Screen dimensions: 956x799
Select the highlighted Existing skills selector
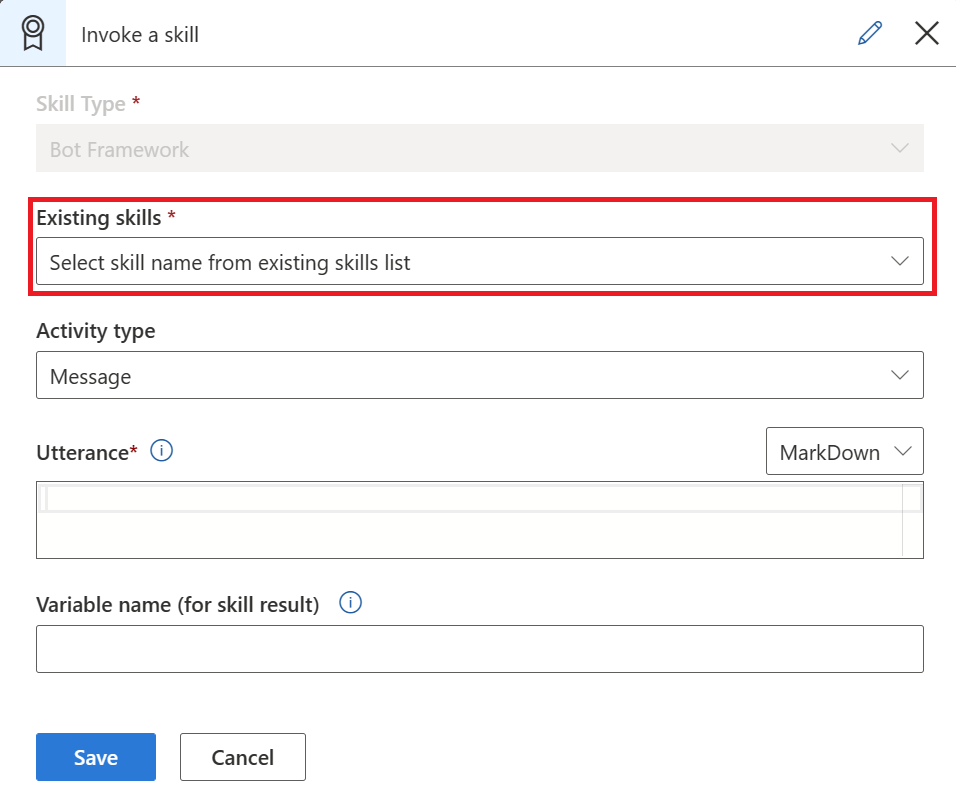pos(480,261)
